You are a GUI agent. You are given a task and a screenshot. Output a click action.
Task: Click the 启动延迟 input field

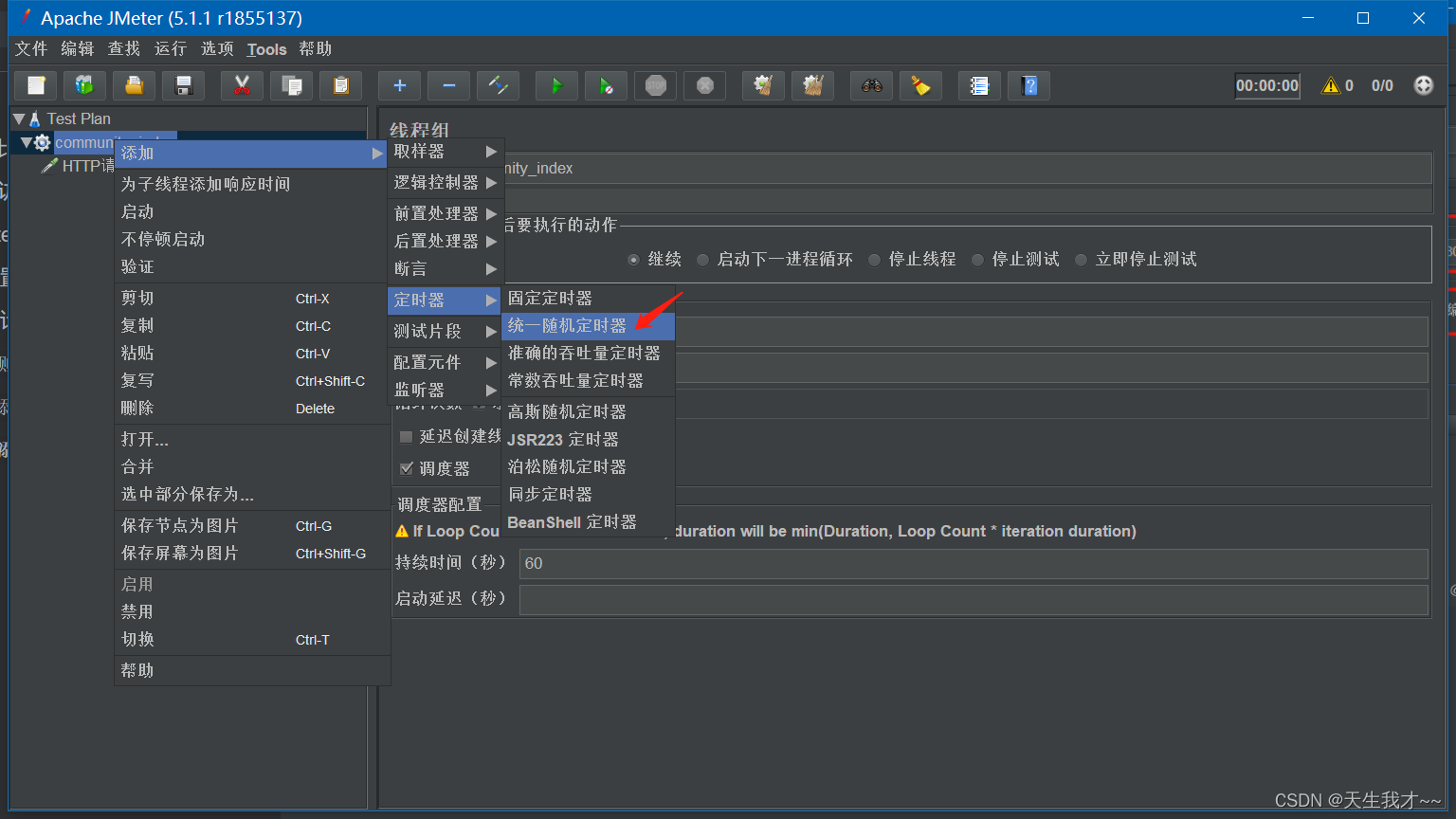click(974, 600)
